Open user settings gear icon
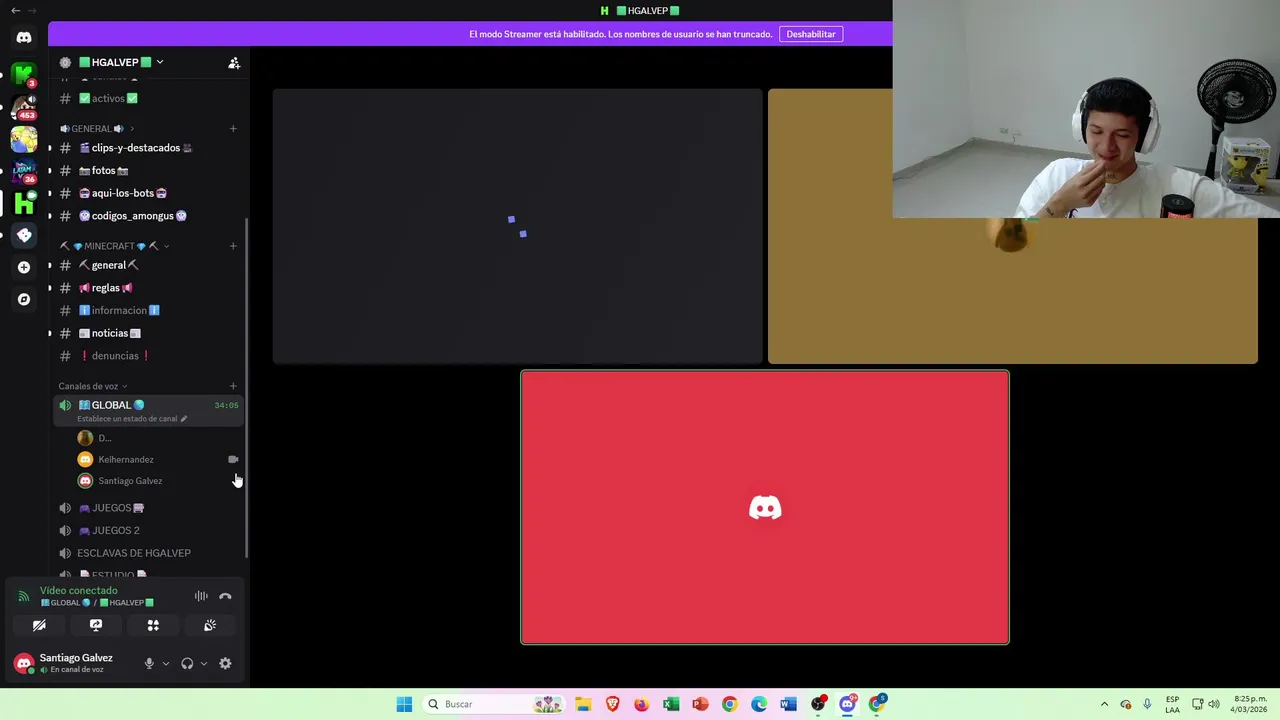Image resolution: width=1280 pixels, height=720 pixels. point(225,663)
